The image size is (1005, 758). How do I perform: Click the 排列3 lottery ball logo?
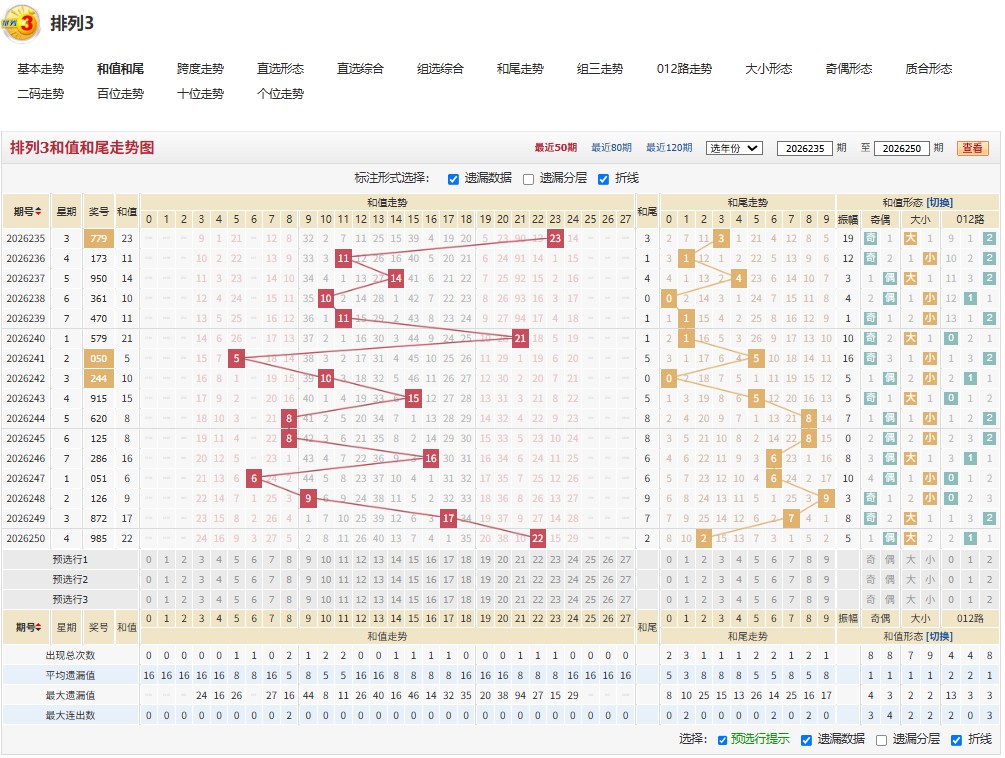point(21,23)
